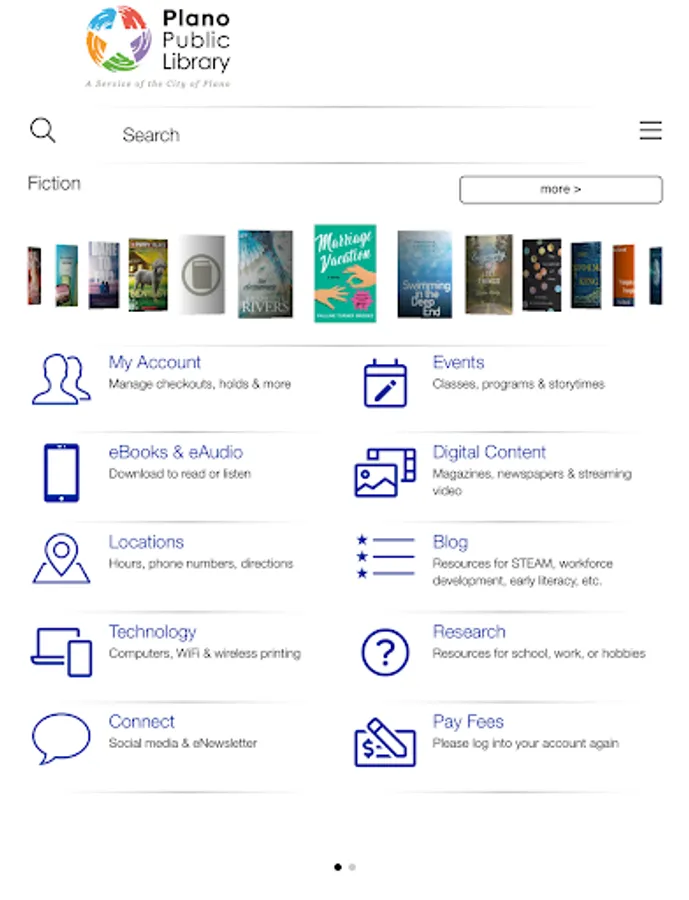This screenshot has height=900, width=689.
Task: Tap the Plano Public Library logo
Action: pyautogui.click(x=158, y=47)
